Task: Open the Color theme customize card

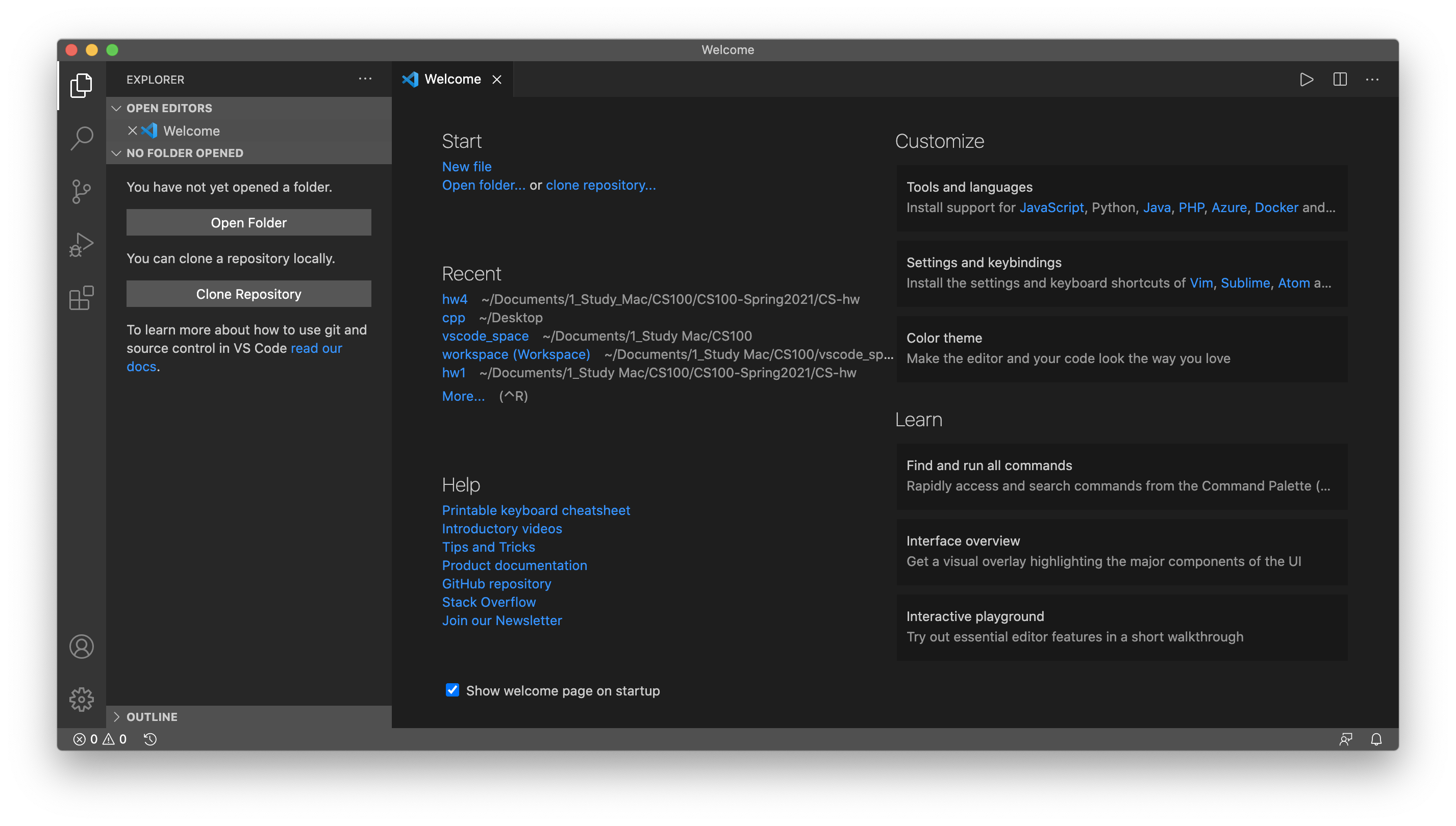Action: coord(1121,348)
